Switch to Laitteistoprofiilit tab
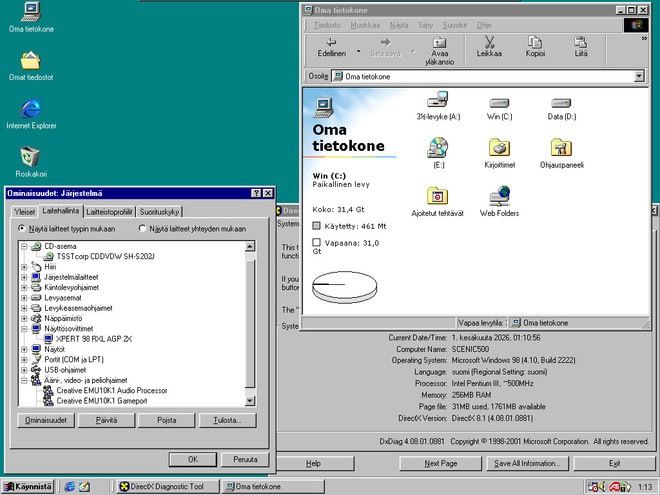This screenshot has width=660, height=495. pos(109,212)
